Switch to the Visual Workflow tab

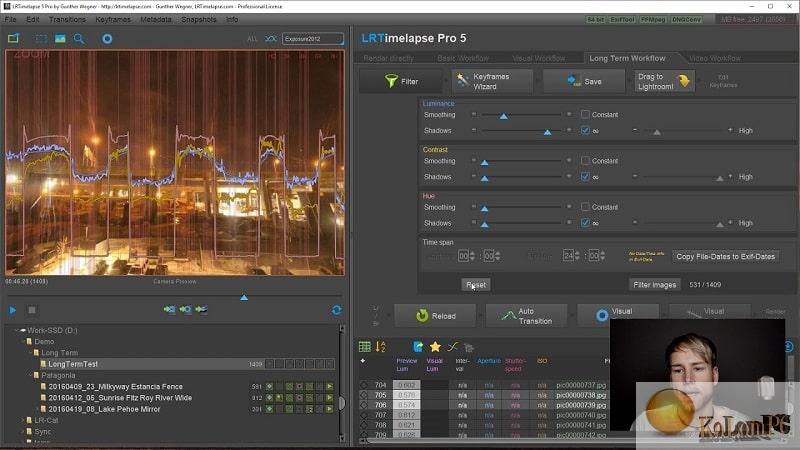click(x=538, y=58)
